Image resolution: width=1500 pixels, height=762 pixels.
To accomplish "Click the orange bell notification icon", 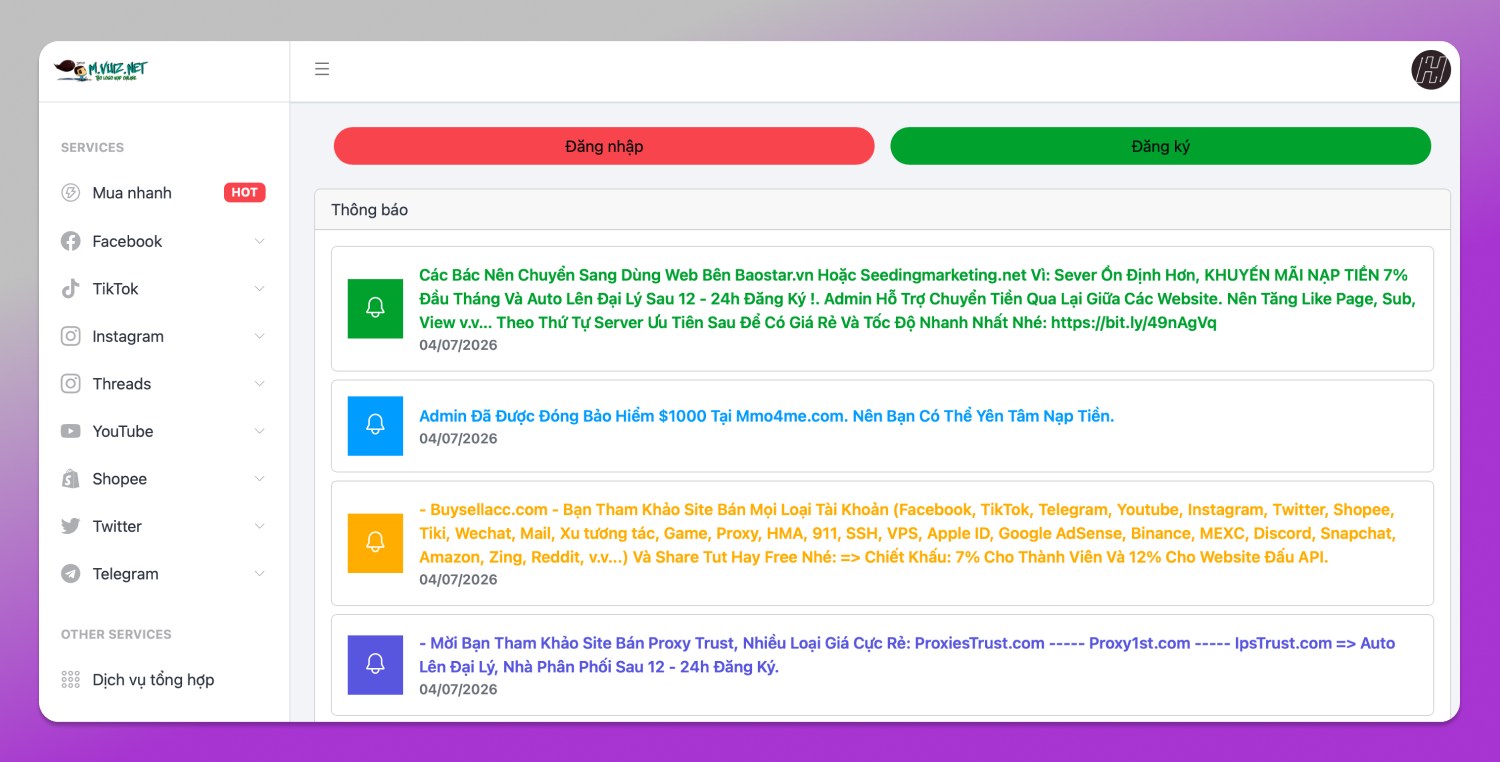I will click(375, 543).
